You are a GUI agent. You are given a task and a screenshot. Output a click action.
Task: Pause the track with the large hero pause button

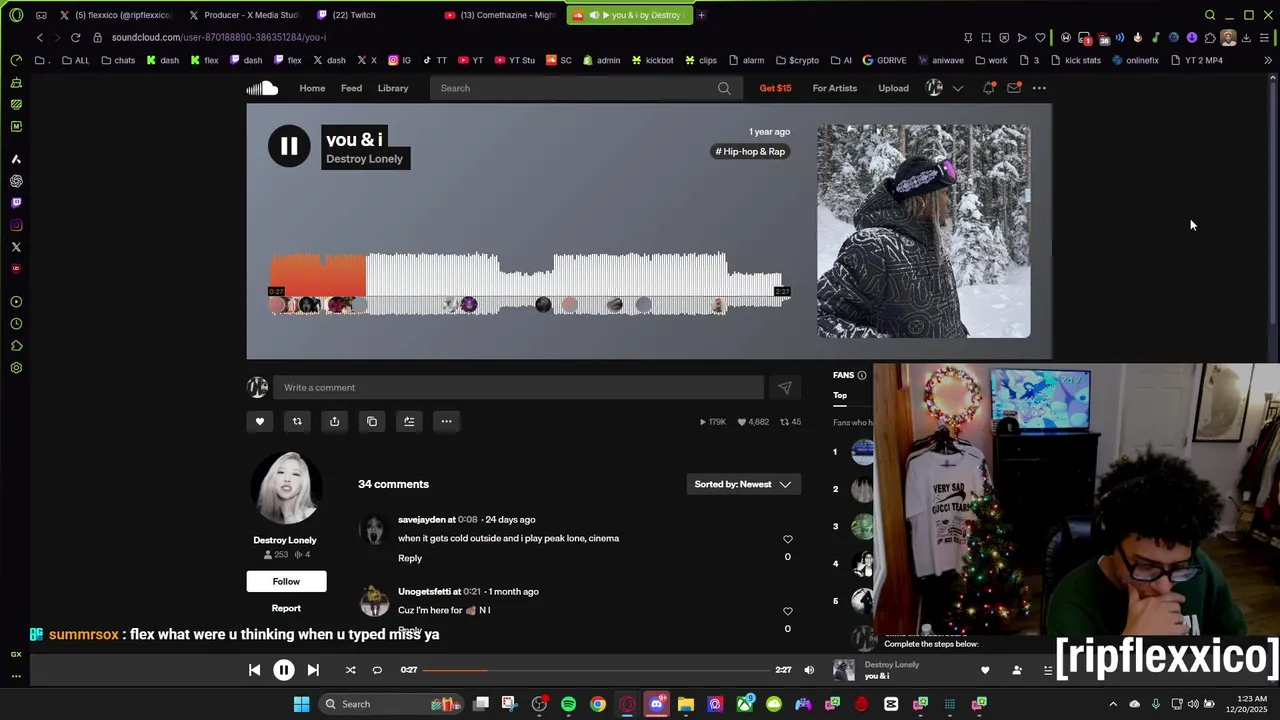point(289,147)
